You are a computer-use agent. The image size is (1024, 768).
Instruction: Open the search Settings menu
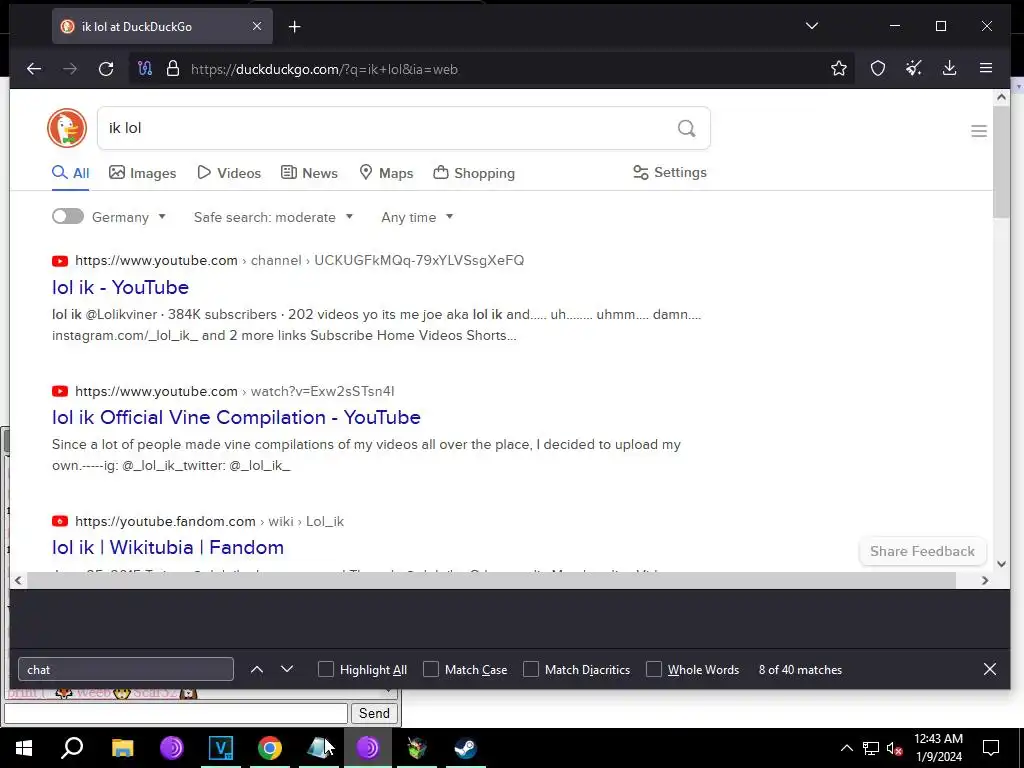669,172
